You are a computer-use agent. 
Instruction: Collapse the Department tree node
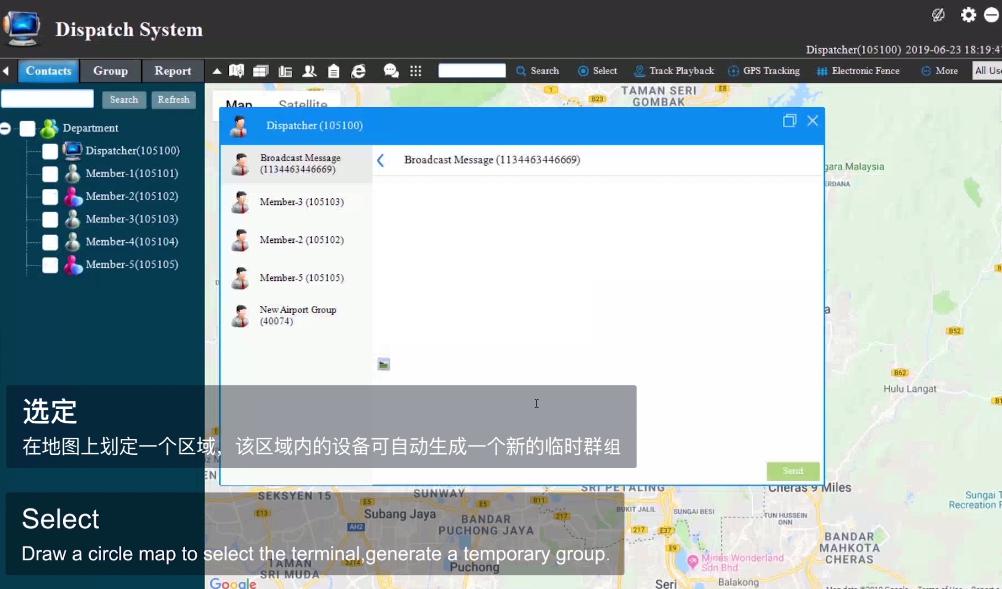pyautogui.click(x=6, y=128)
